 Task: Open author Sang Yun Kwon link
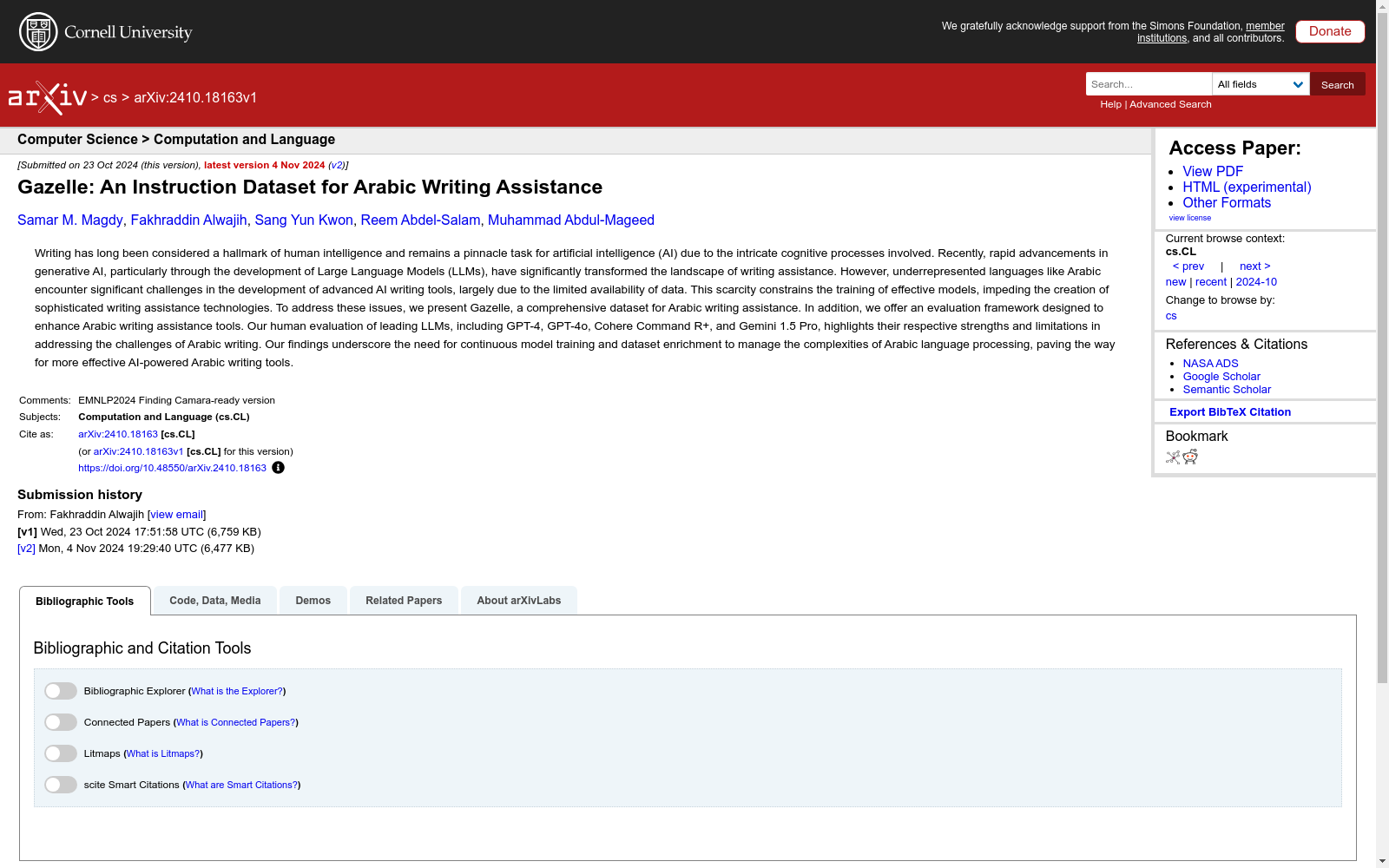coord(304,220)
